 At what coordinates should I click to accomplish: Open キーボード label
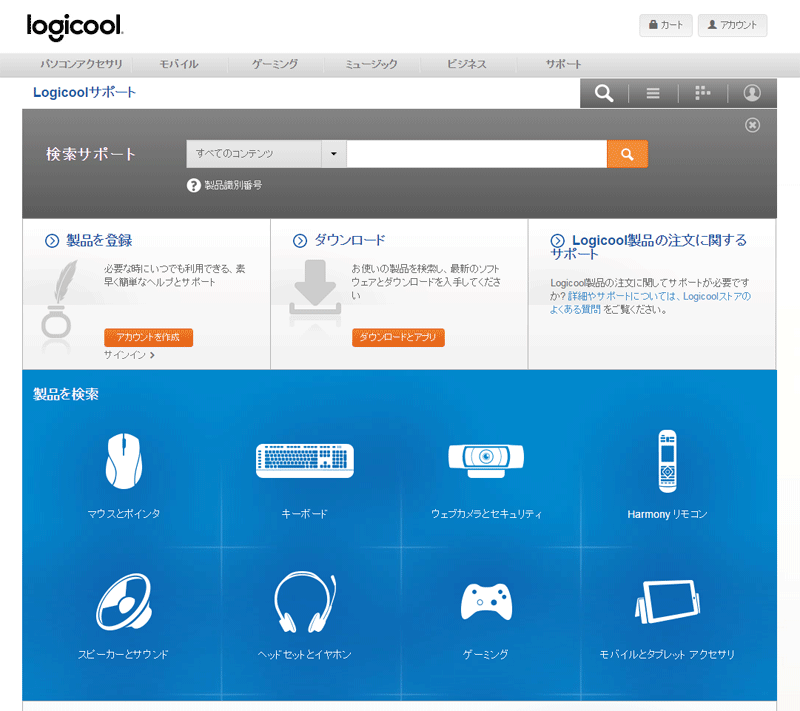coord(305,514)
